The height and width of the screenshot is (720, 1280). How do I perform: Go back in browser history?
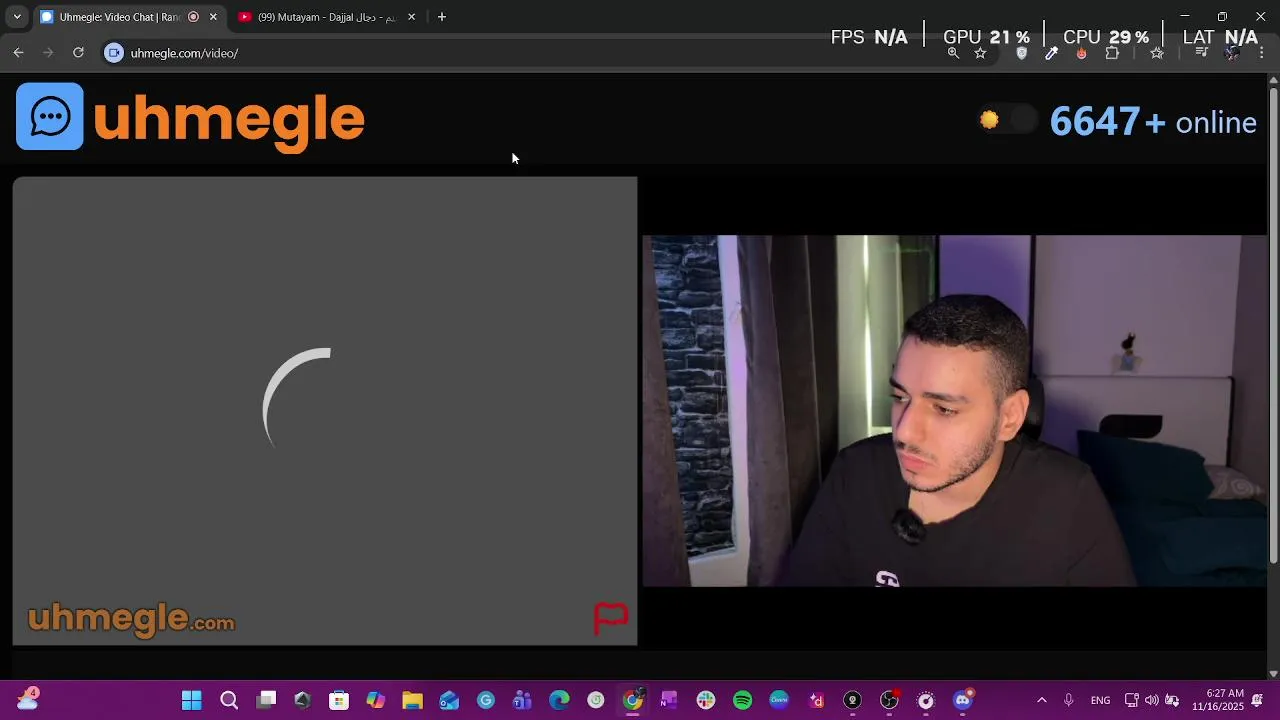18,53
